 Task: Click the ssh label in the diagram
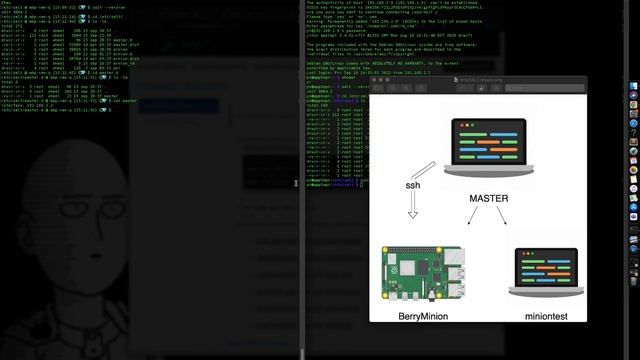413,185
